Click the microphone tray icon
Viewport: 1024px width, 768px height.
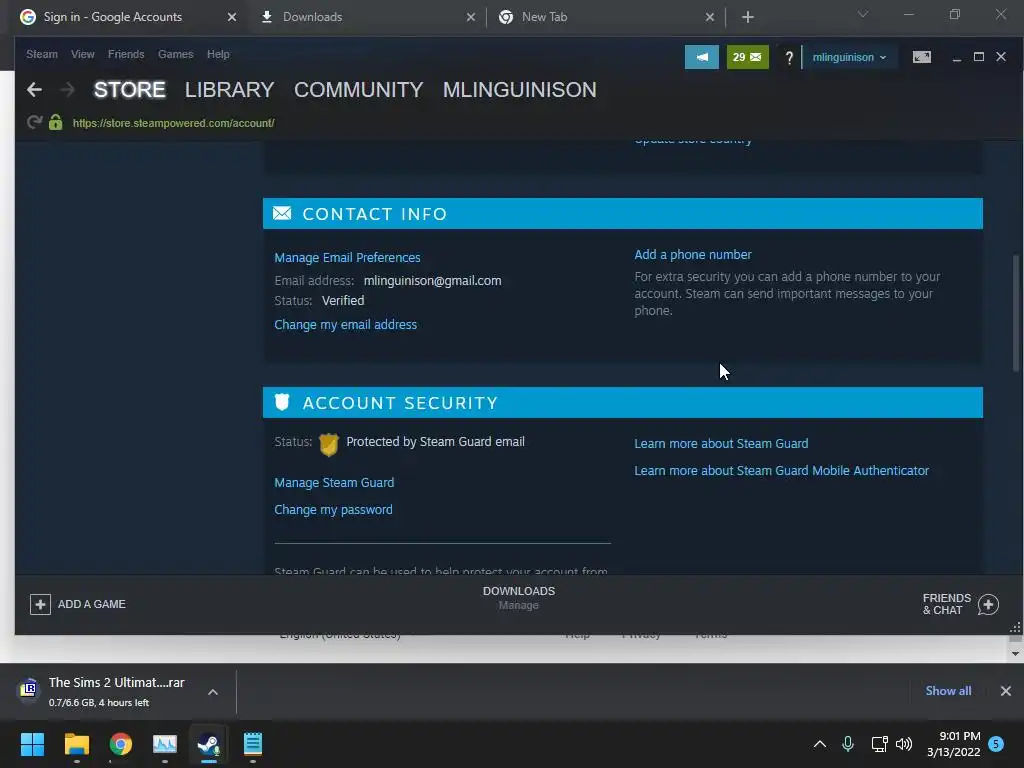tap(848, 743)
